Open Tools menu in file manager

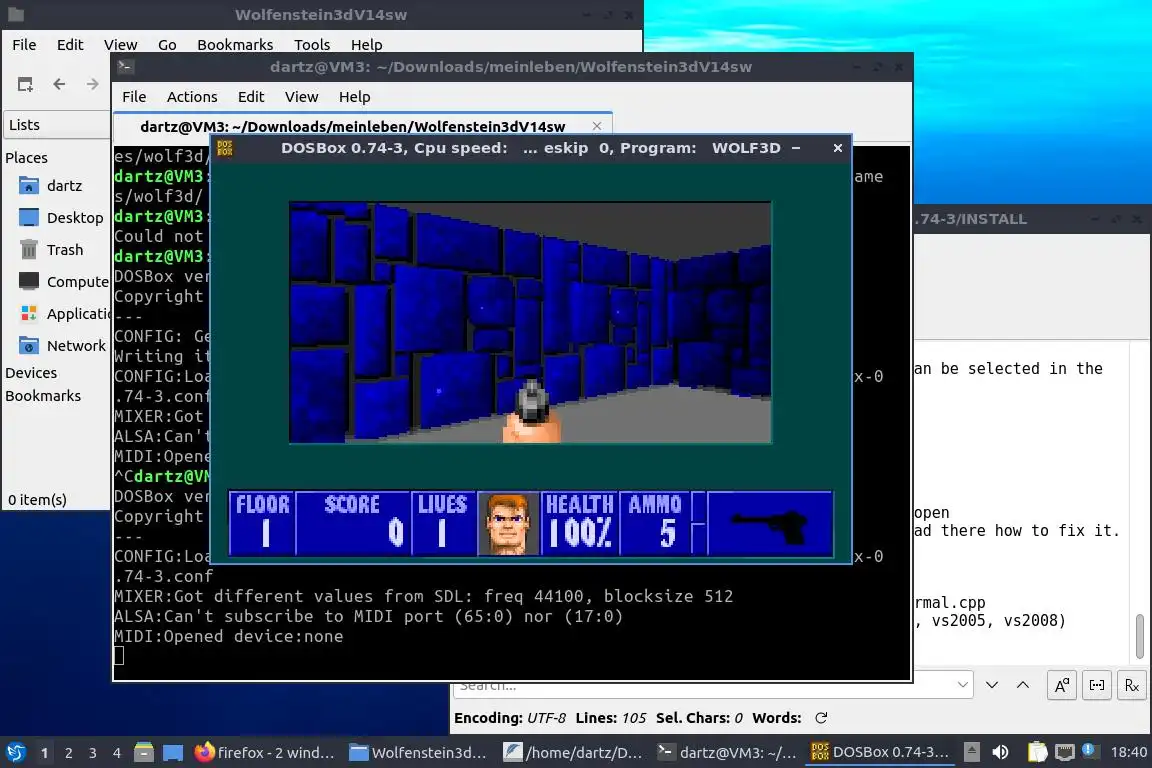[x=312, y=45]
